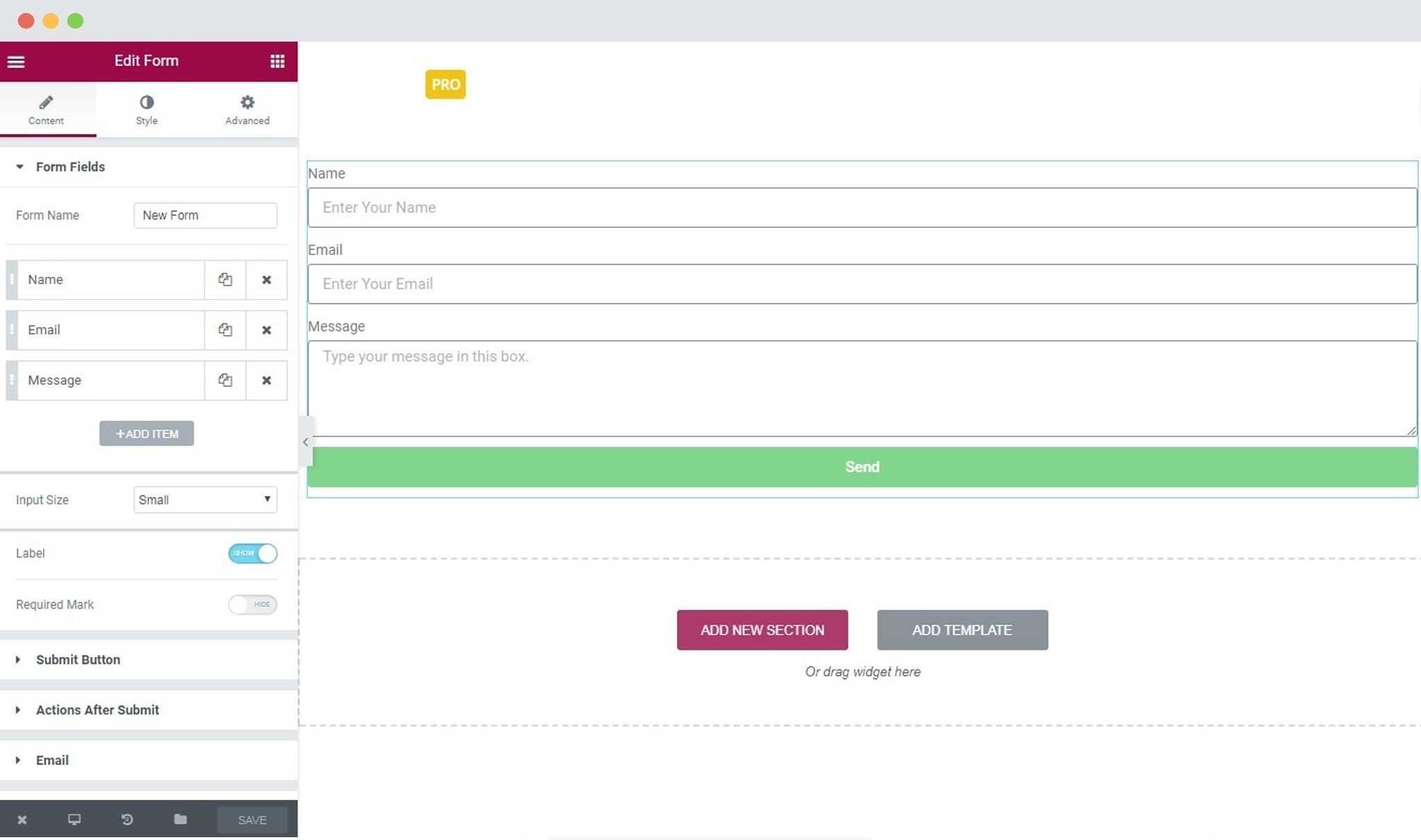Switch to the Advanced tab
The height and width of the screenshot is (840, 1421).
click(247, 110)
